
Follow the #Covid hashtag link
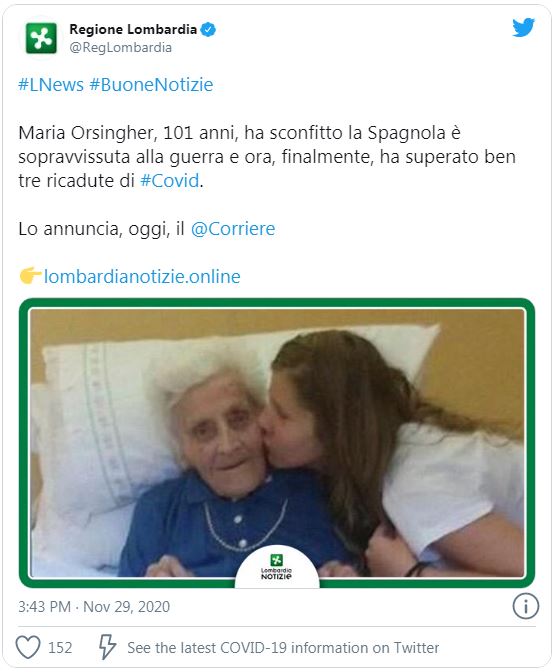click(x=170, y=180)
